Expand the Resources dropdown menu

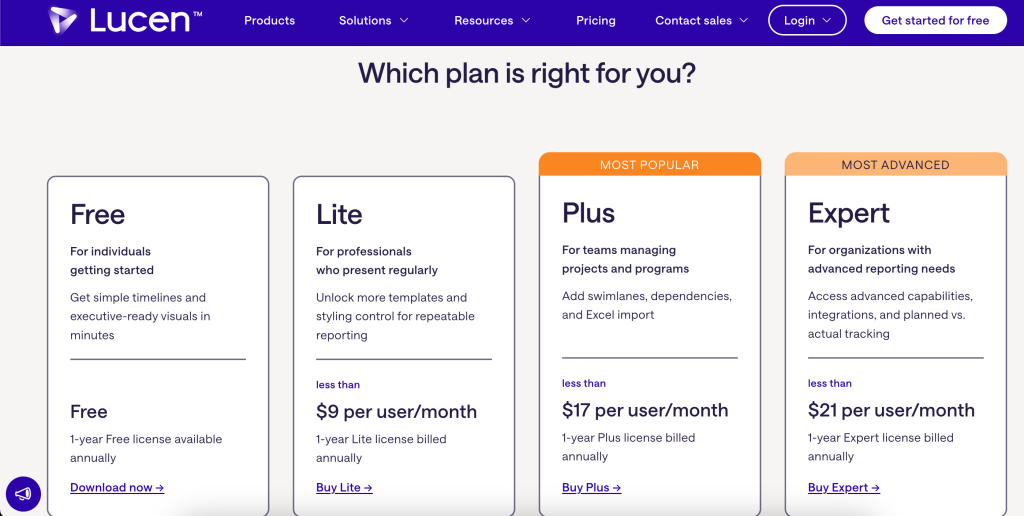[492, 20]
